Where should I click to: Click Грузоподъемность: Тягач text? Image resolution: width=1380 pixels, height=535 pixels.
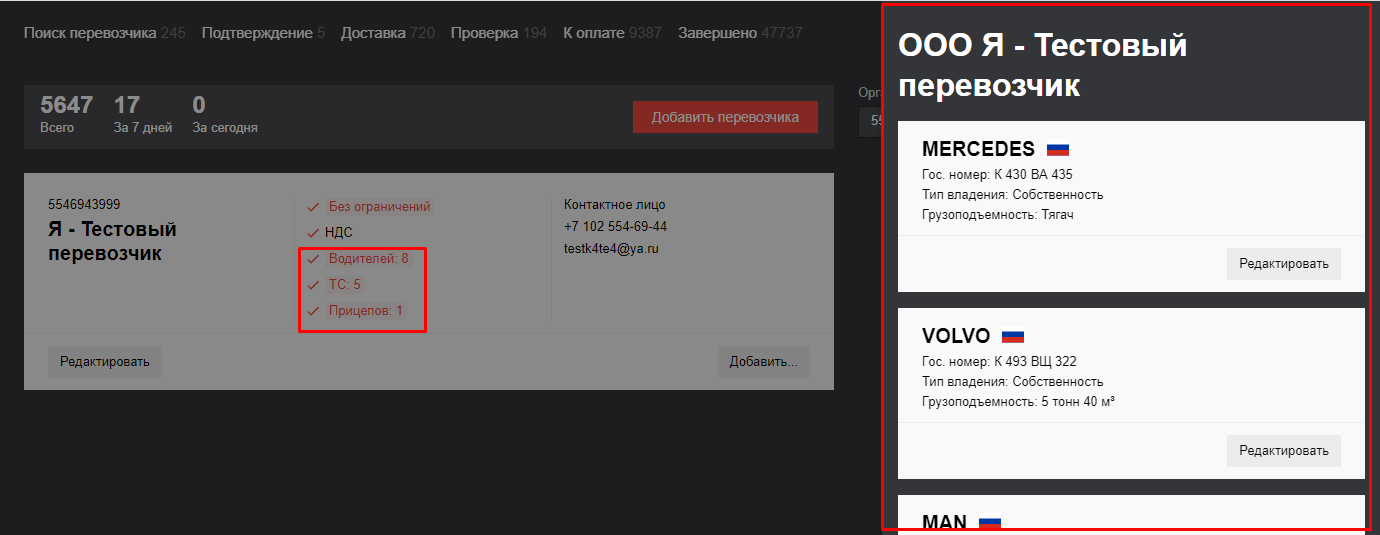pos(998,214)
